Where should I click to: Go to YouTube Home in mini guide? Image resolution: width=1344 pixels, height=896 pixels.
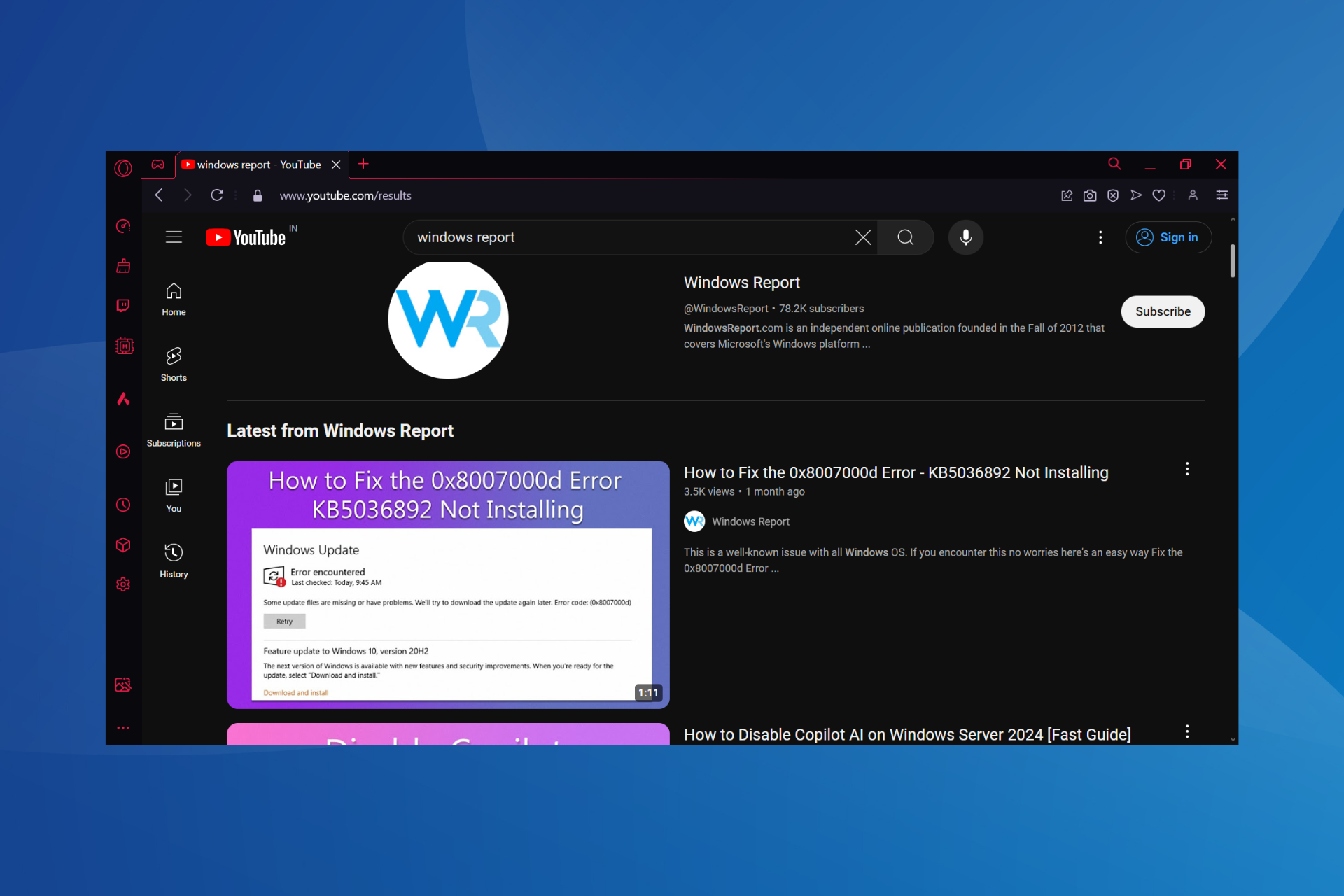coord(174,300)
